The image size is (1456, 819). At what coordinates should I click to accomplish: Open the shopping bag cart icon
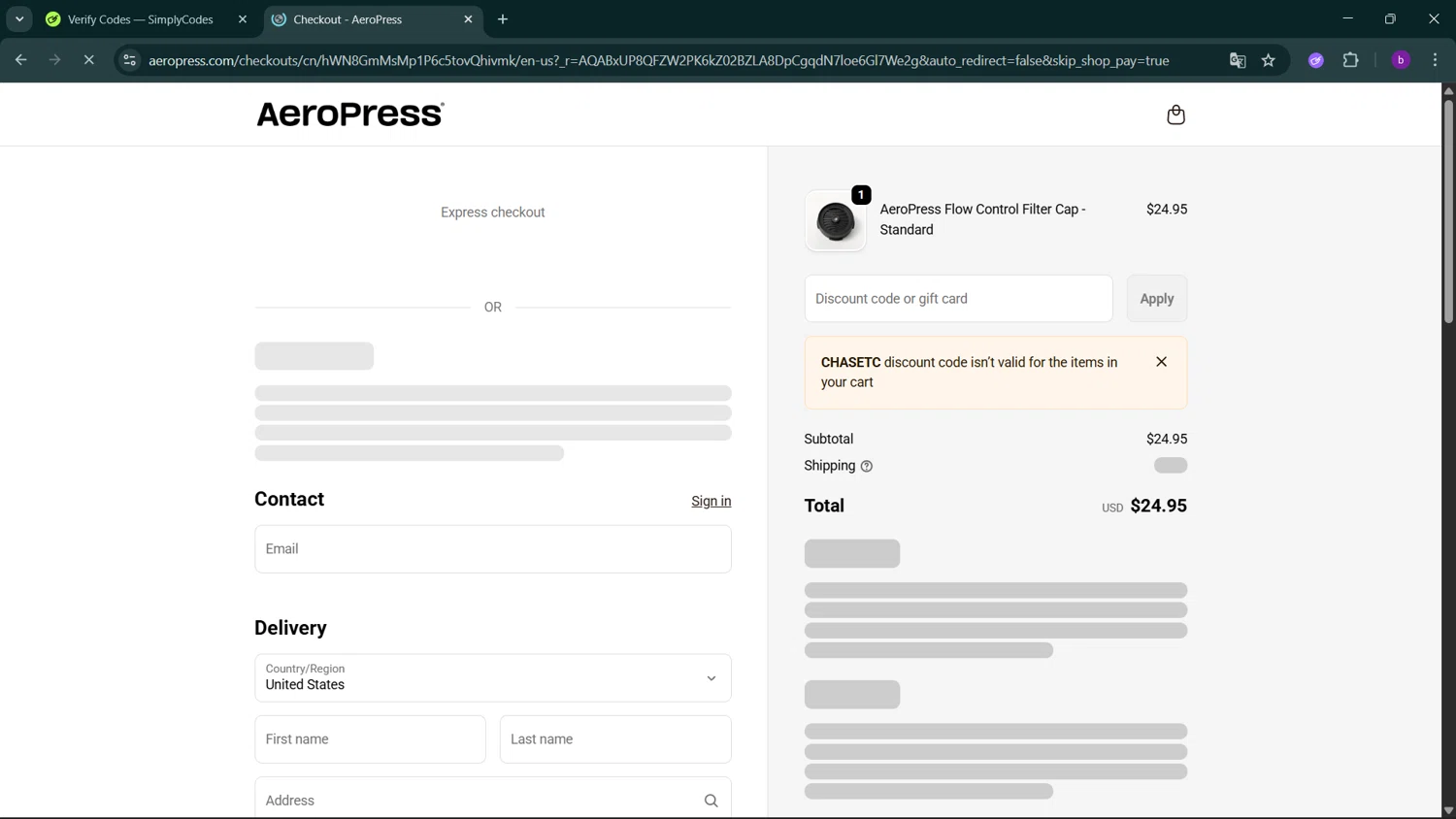(1175, 115)
